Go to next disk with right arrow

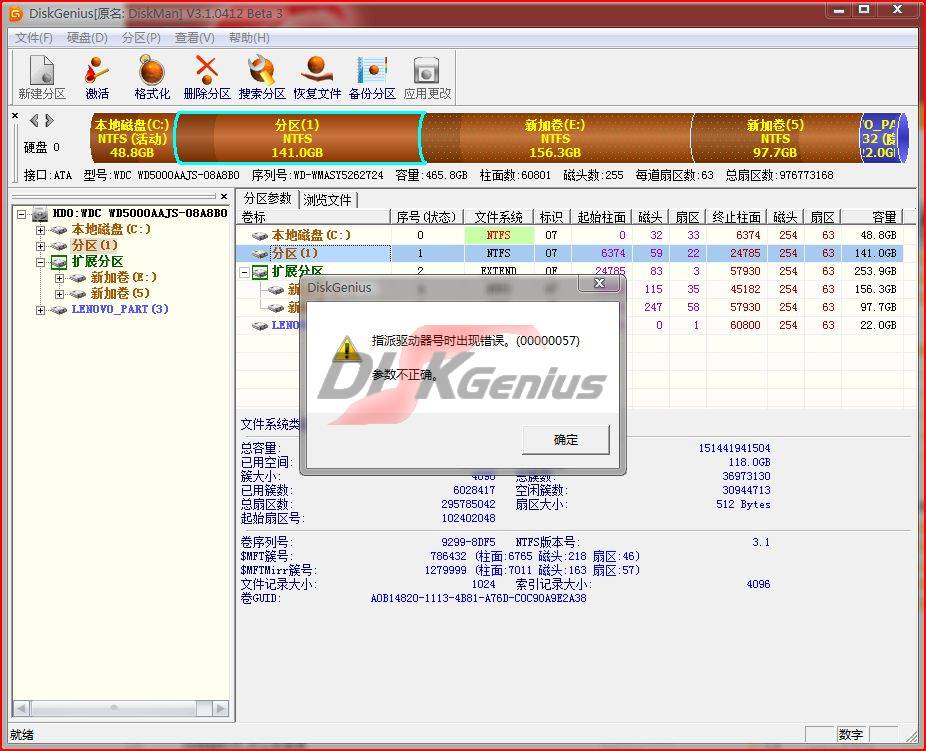[x=50, y=120]
